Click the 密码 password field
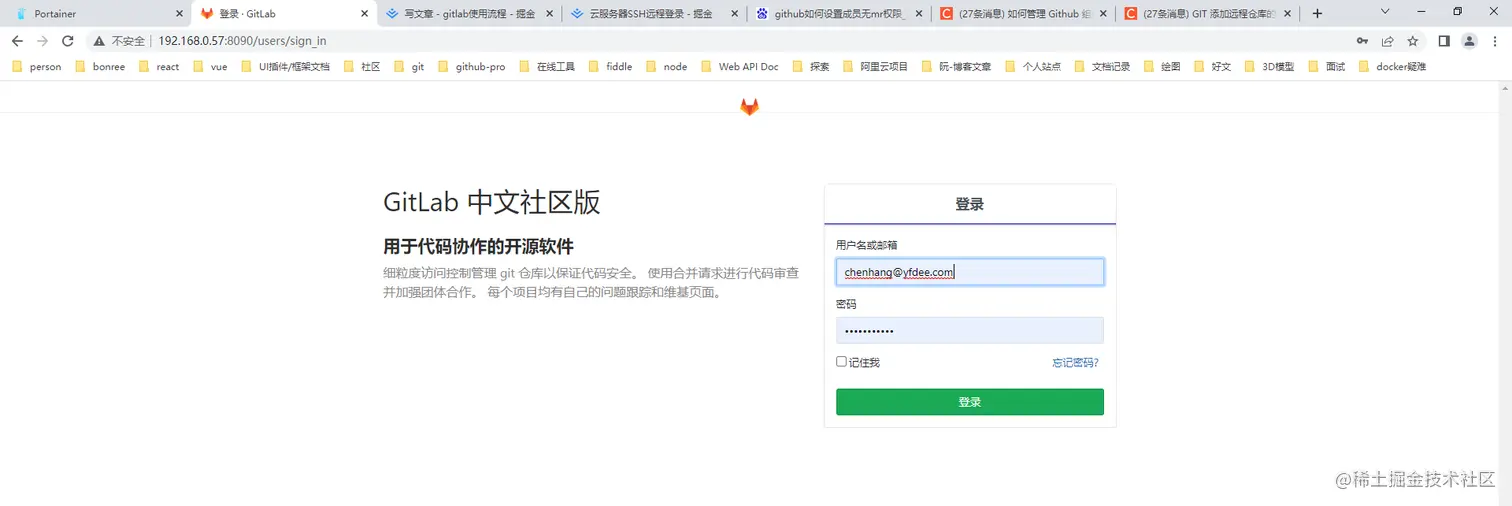Screen dimensions: 1512x506 pos(970,331)
